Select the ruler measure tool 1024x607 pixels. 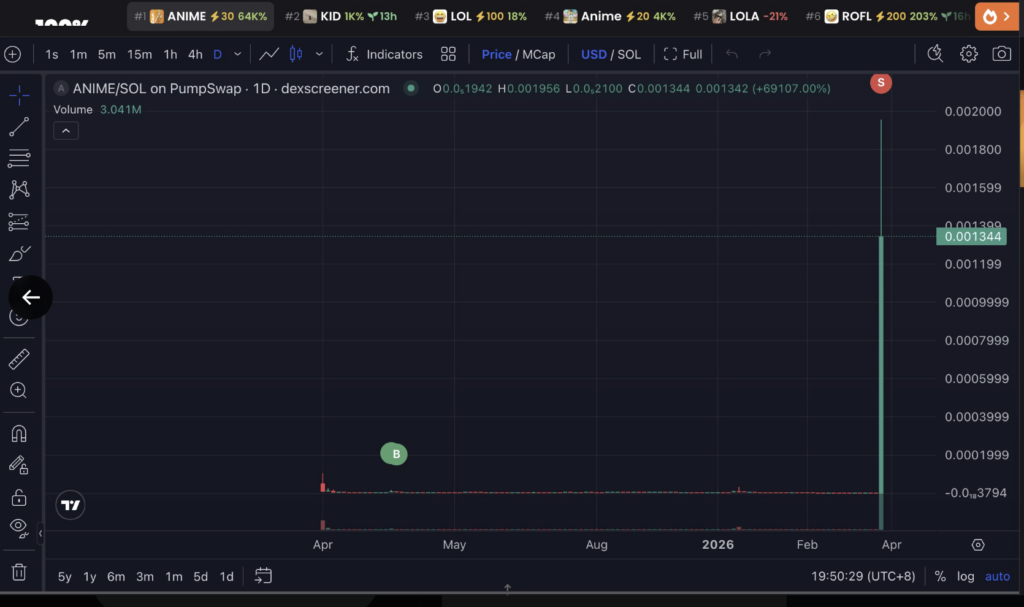[x=19, y=359]
